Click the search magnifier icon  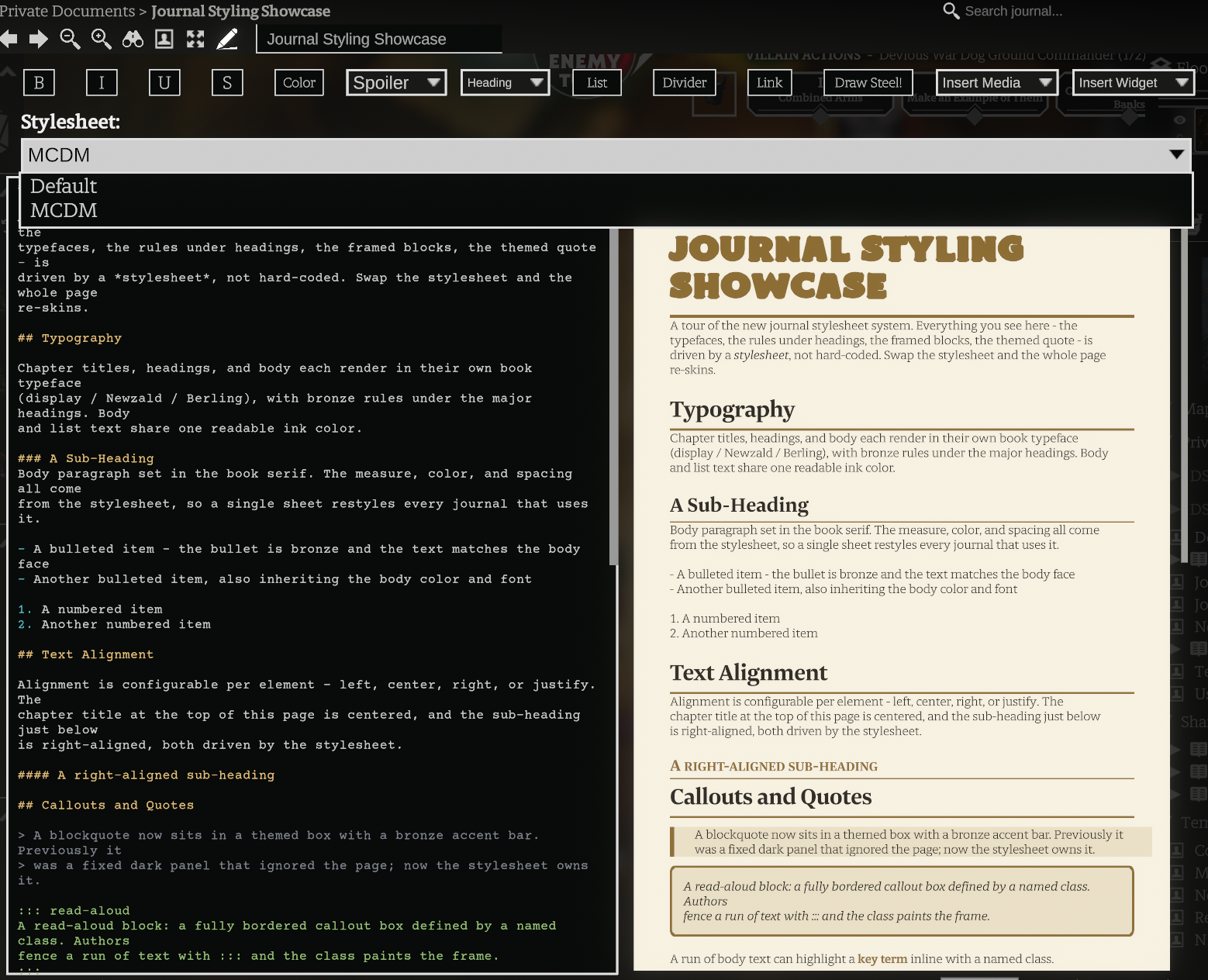click(951, 11)
